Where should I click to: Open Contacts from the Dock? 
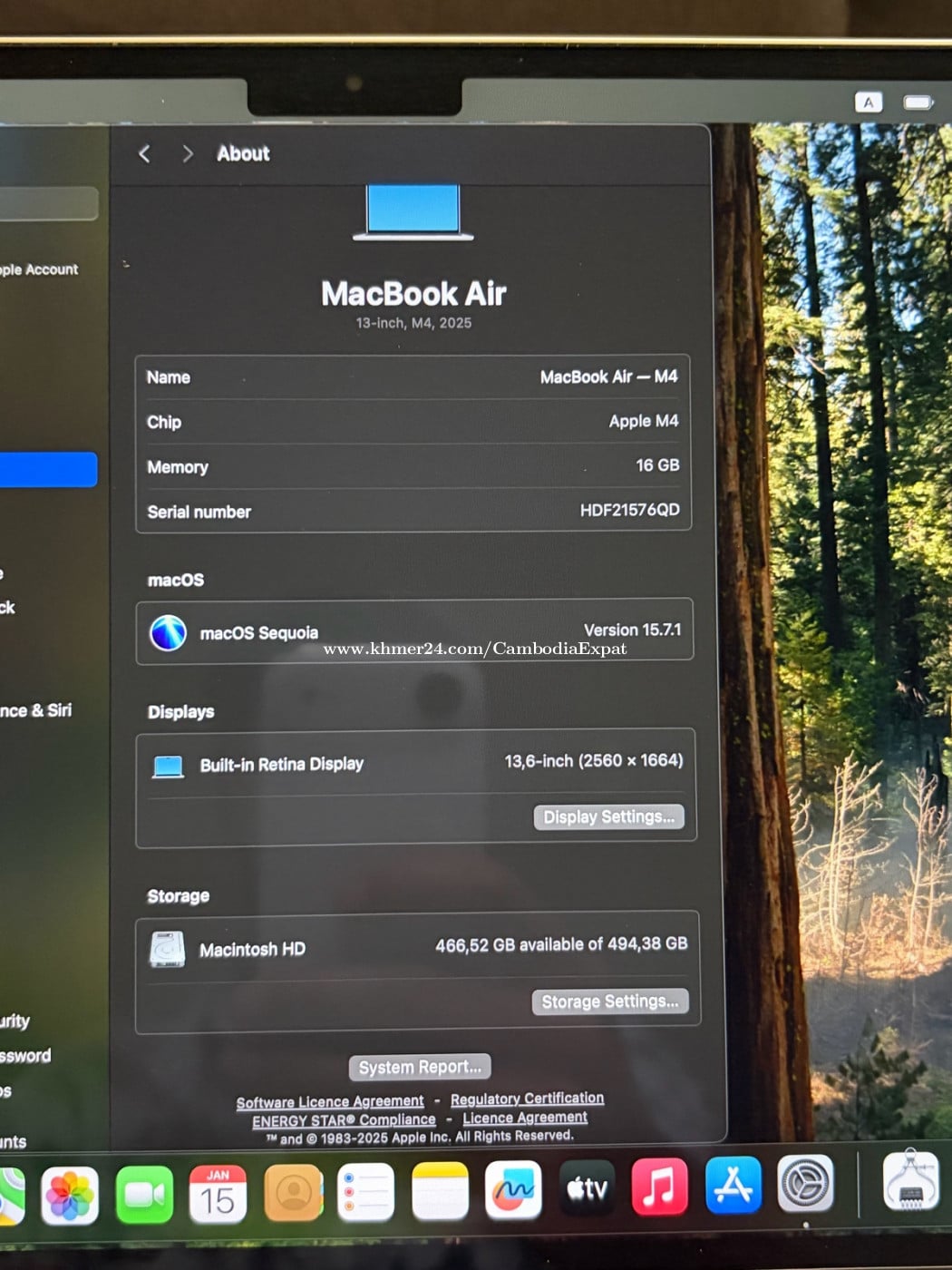pos(293,1194)
